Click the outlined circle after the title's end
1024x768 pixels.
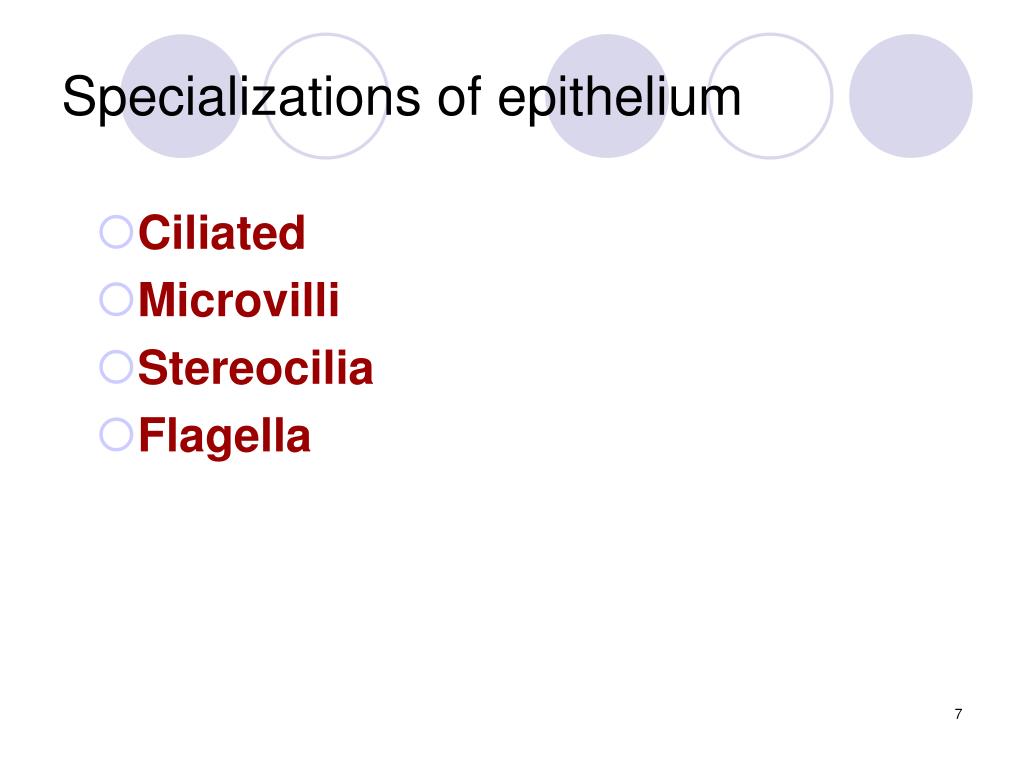tap(770, 96)
